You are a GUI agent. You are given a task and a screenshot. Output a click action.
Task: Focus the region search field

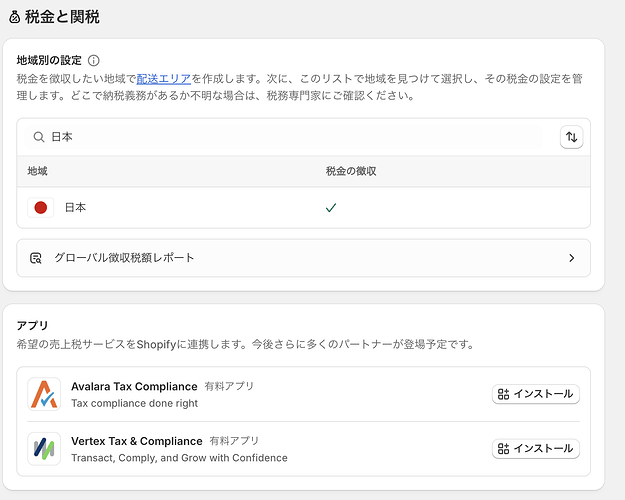coord(290,137)
